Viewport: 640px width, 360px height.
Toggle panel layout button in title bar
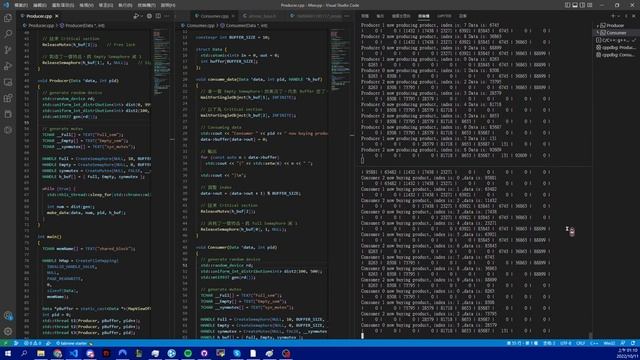click(x=575, y=5)
